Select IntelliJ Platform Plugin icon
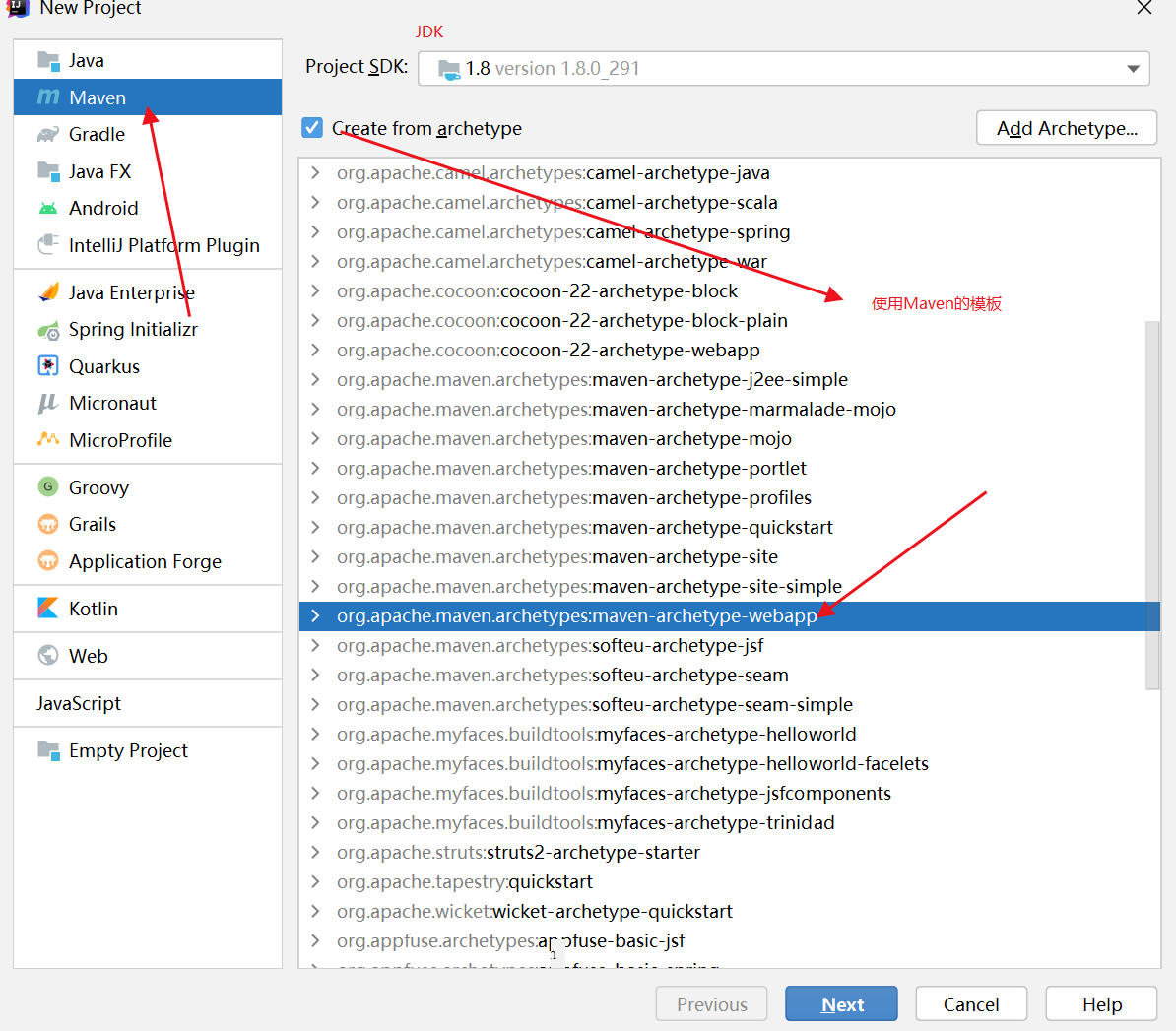 (x=48, y=244)
